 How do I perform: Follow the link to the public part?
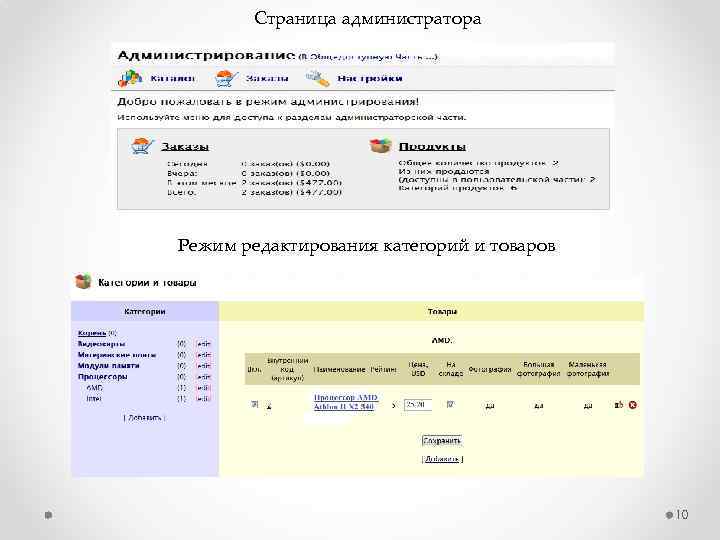[369, 57]
